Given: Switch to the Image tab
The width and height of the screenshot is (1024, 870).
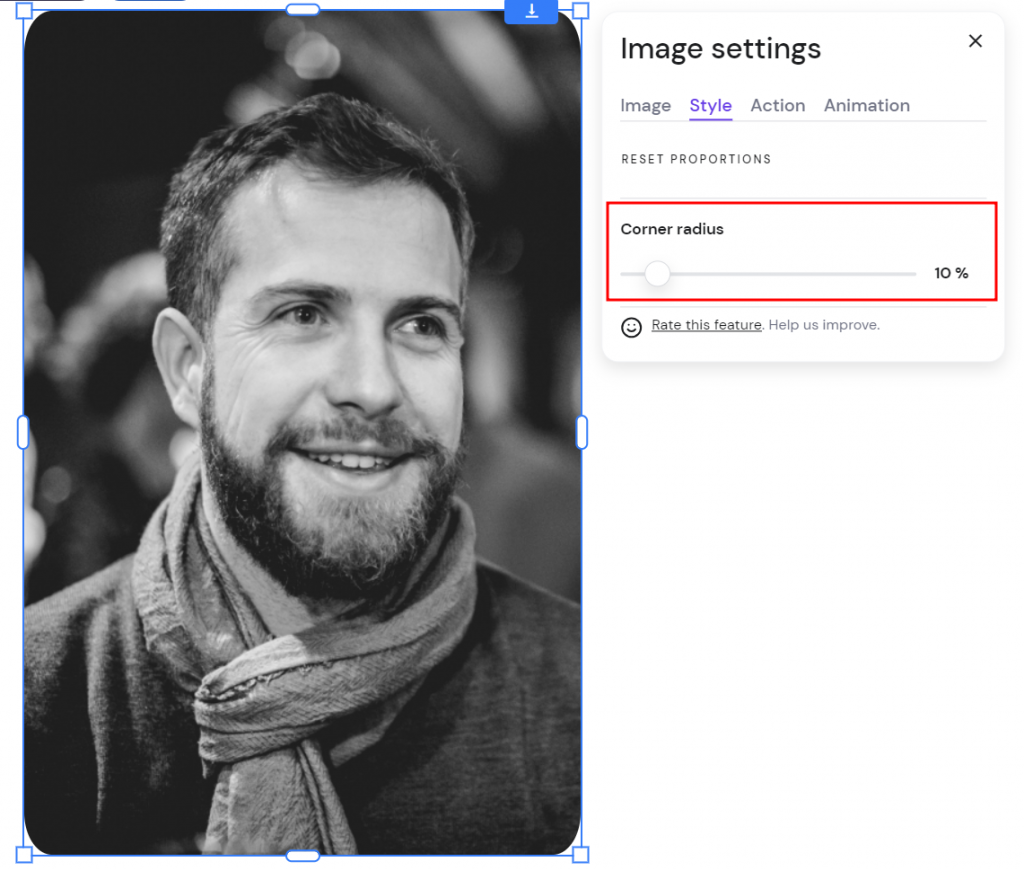Looking at the screenshot, I should tap(645, 105).
